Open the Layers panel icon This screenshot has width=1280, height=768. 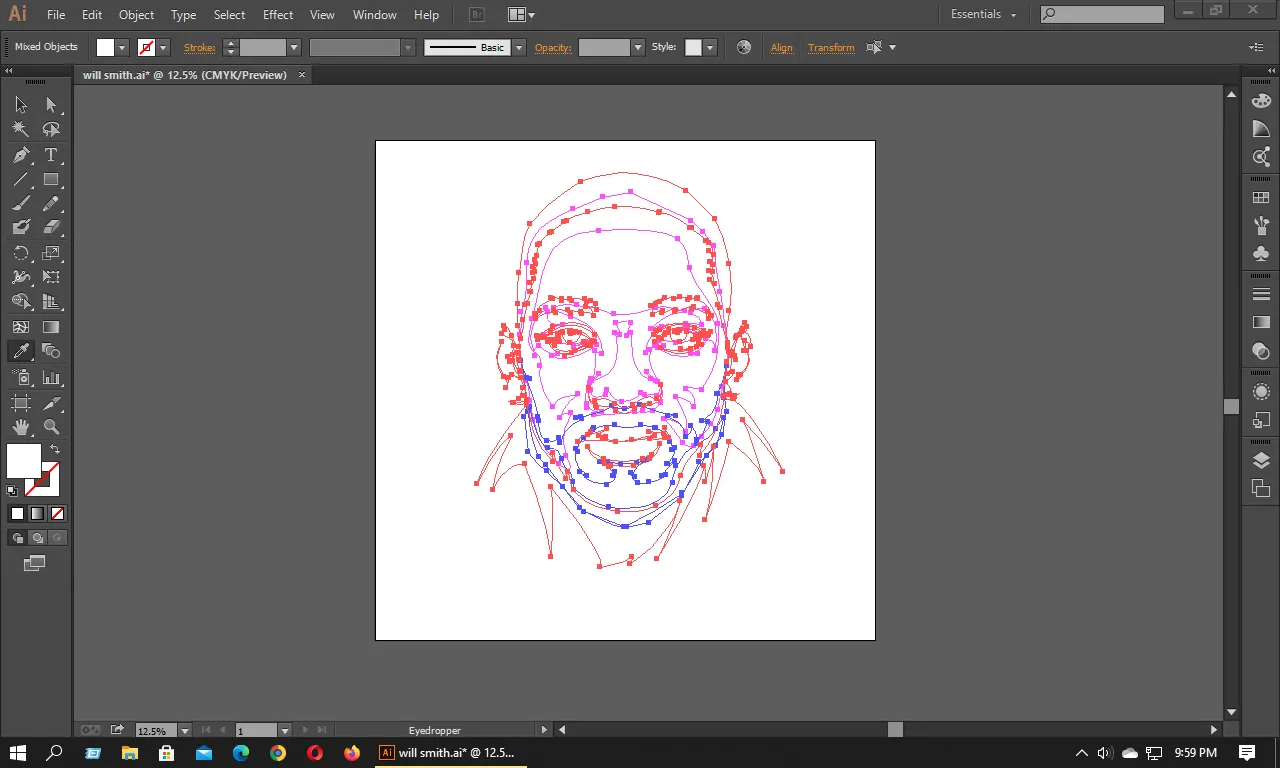tap(1261, 461)
